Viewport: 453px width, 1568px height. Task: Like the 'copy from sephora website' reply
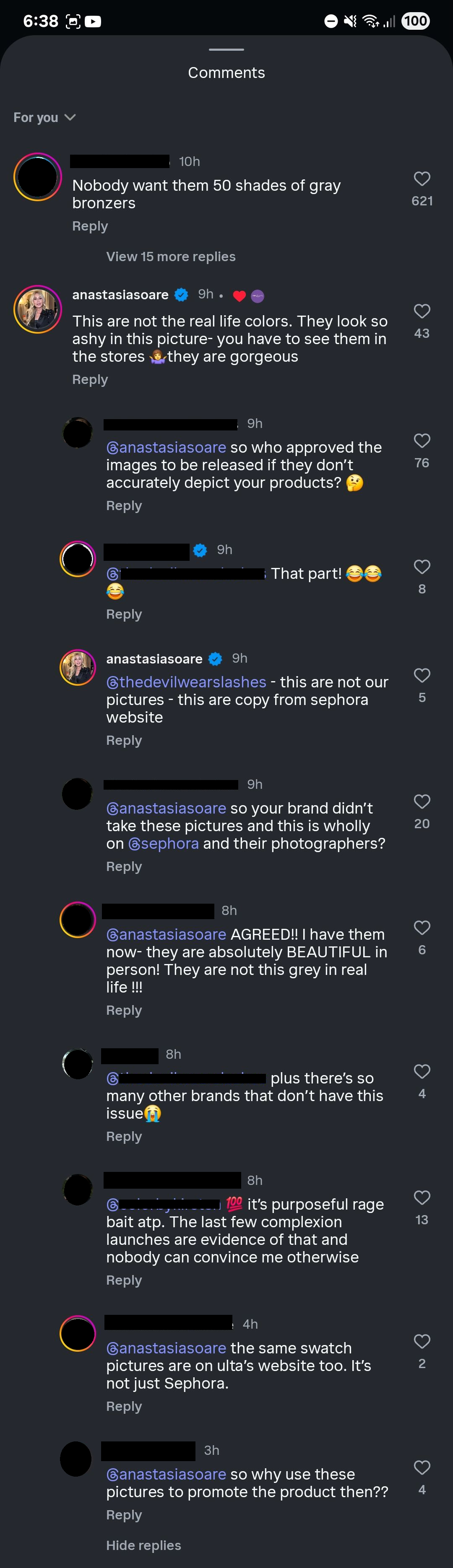pos(422,675)
